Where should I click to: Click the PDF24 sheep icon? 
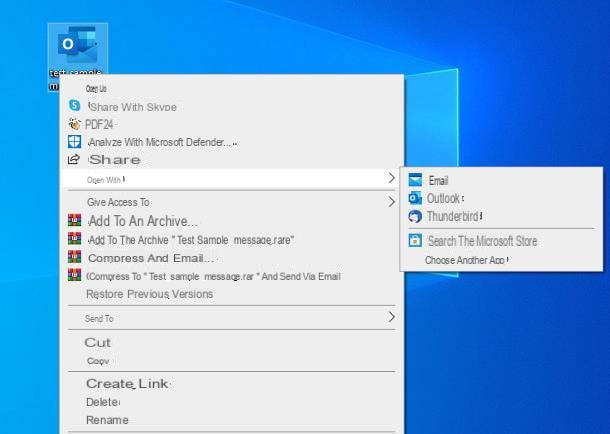[x=74, y=124]
